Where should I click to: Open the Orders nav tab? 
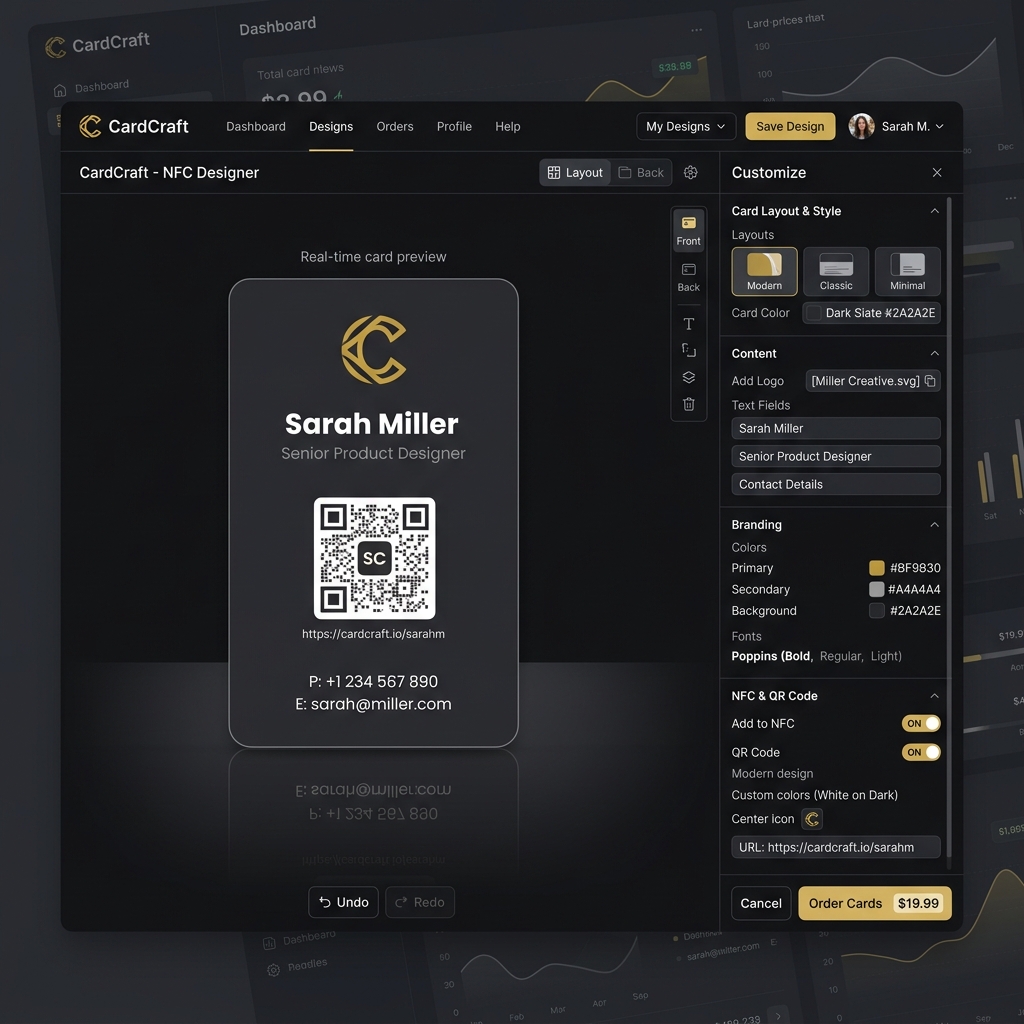point(394,126)
